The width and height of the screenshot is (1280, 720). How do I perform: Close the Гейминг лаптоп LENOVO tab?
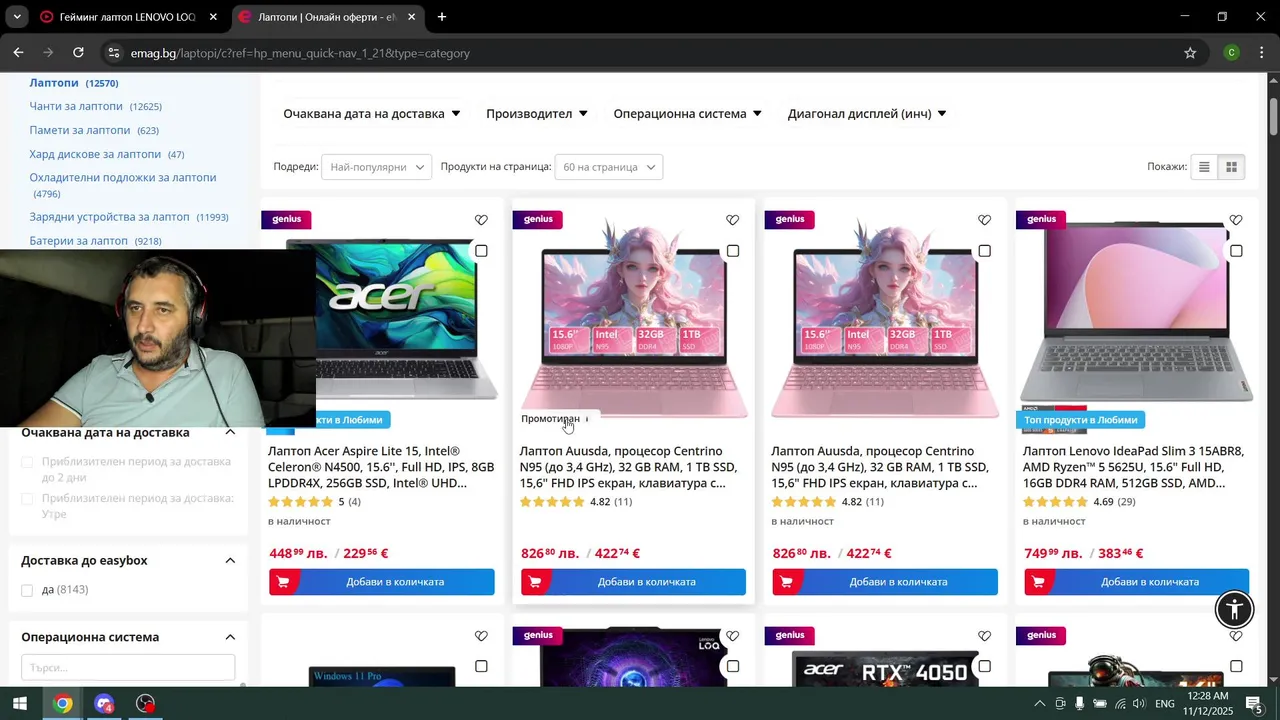point(213,17)
